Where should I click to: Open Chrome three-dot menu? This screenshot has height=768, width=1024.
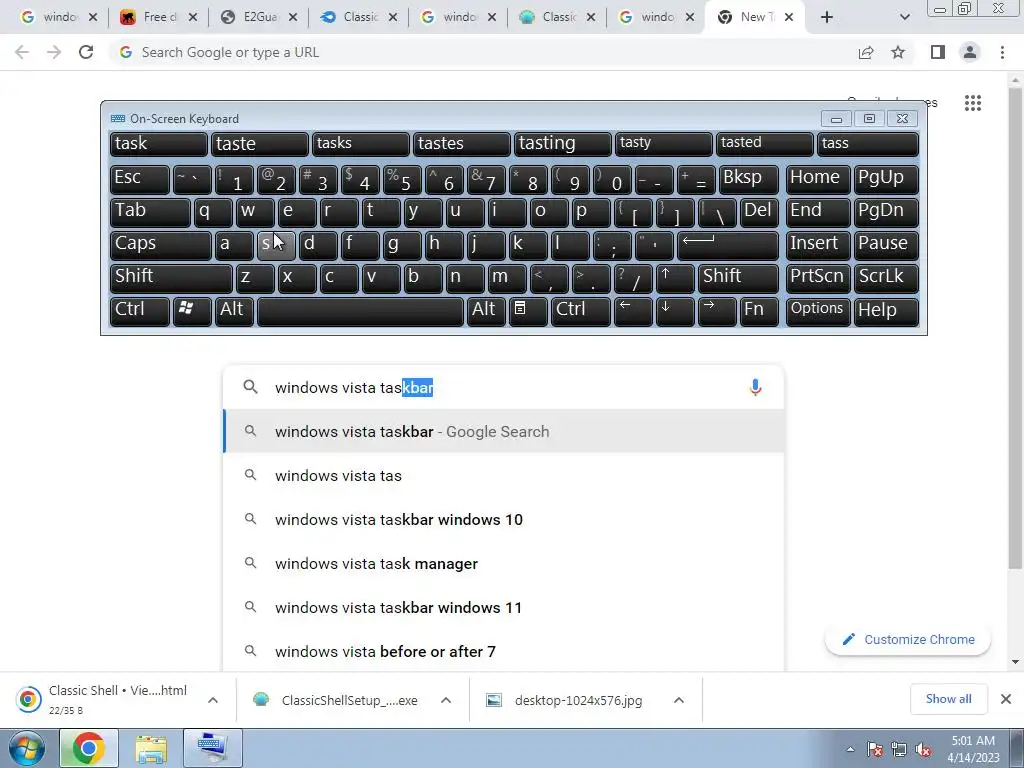point(1002,52)
